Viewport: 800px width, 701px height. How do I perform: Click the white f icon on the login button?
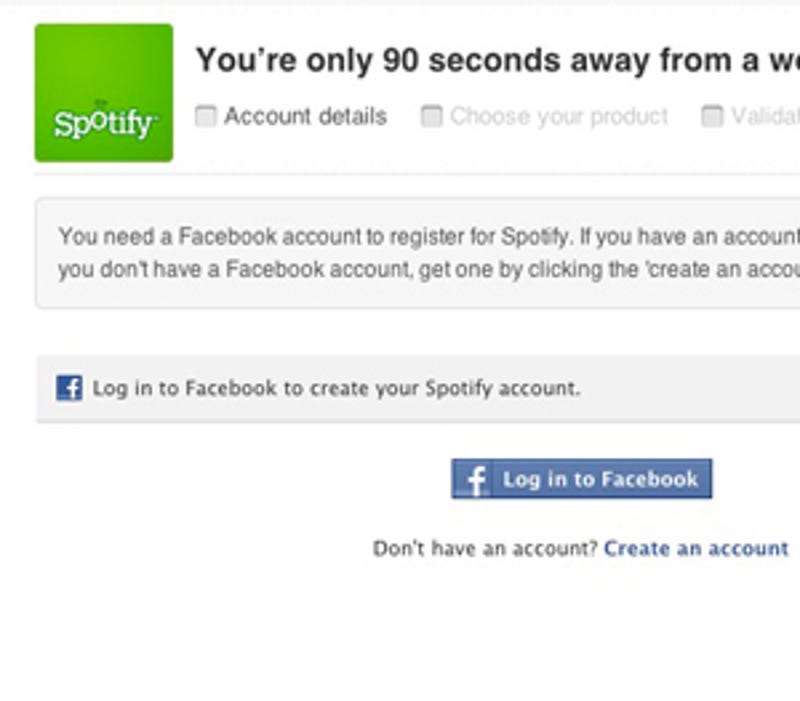coord(477,479)
